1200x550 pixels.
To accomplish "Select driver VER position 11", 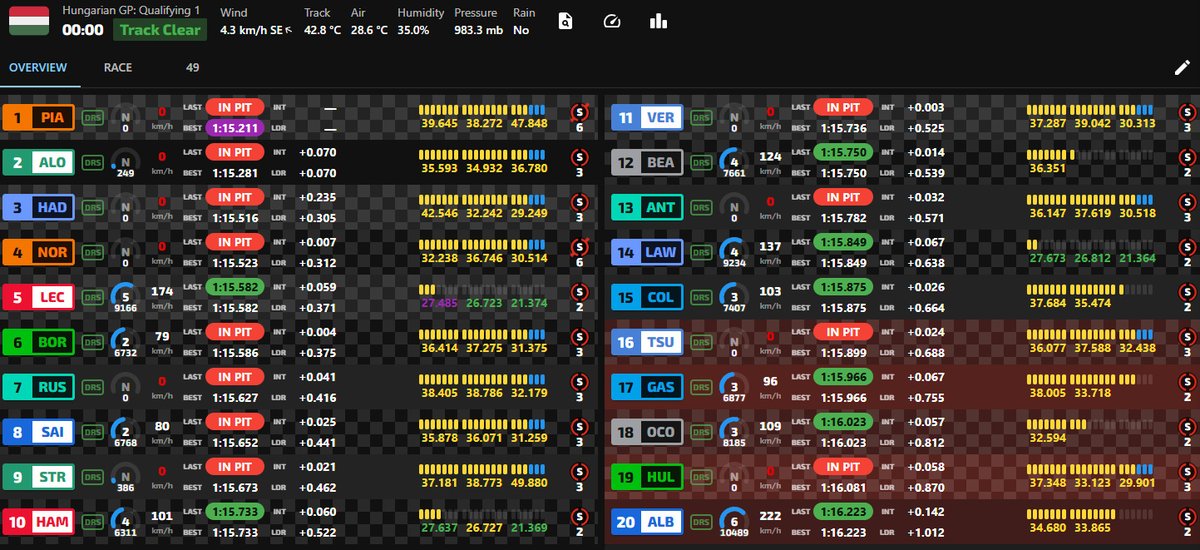I will click(646, 118).
